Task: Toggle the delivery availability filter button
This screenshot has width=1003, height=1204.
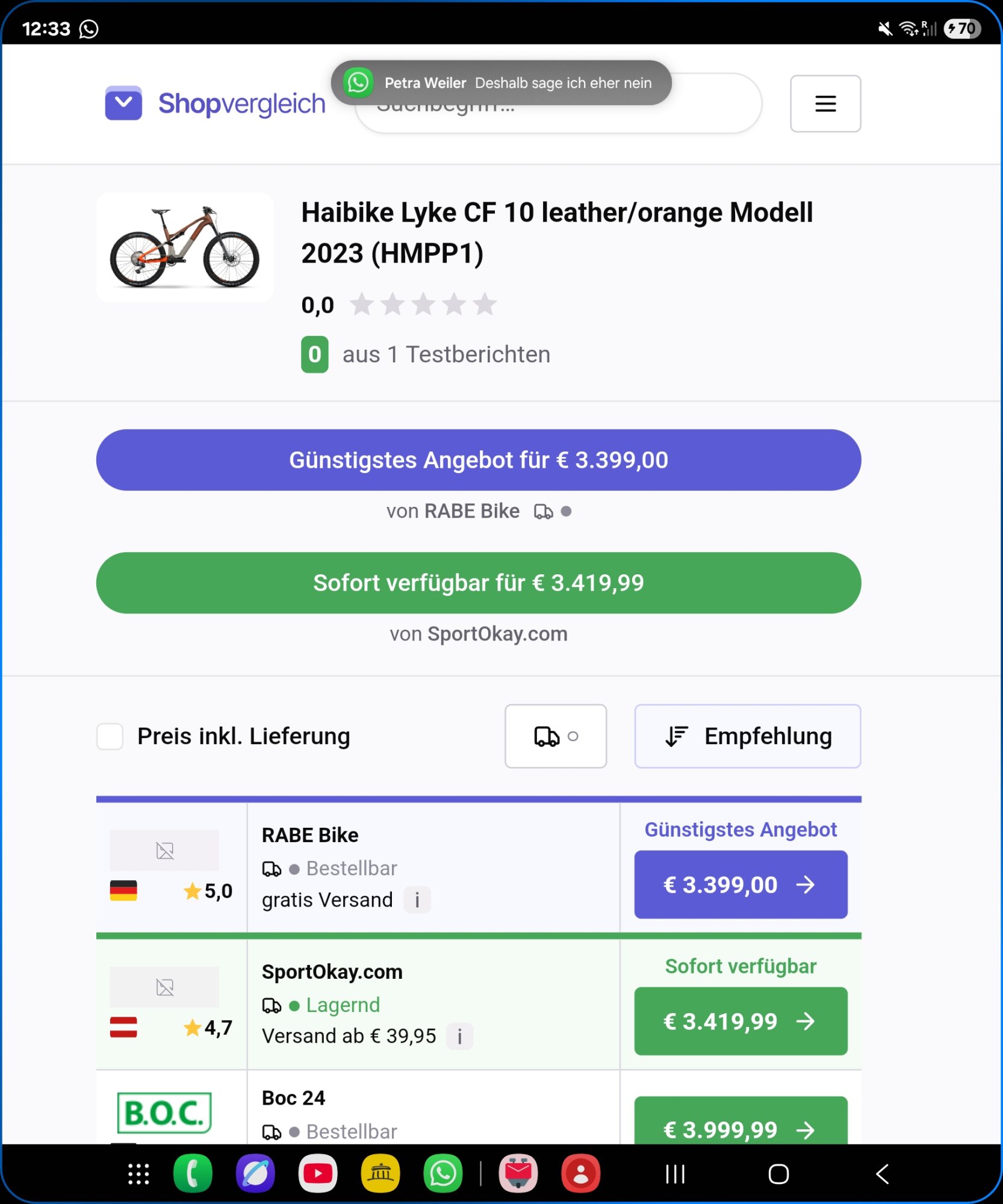Action: point(555,736)
